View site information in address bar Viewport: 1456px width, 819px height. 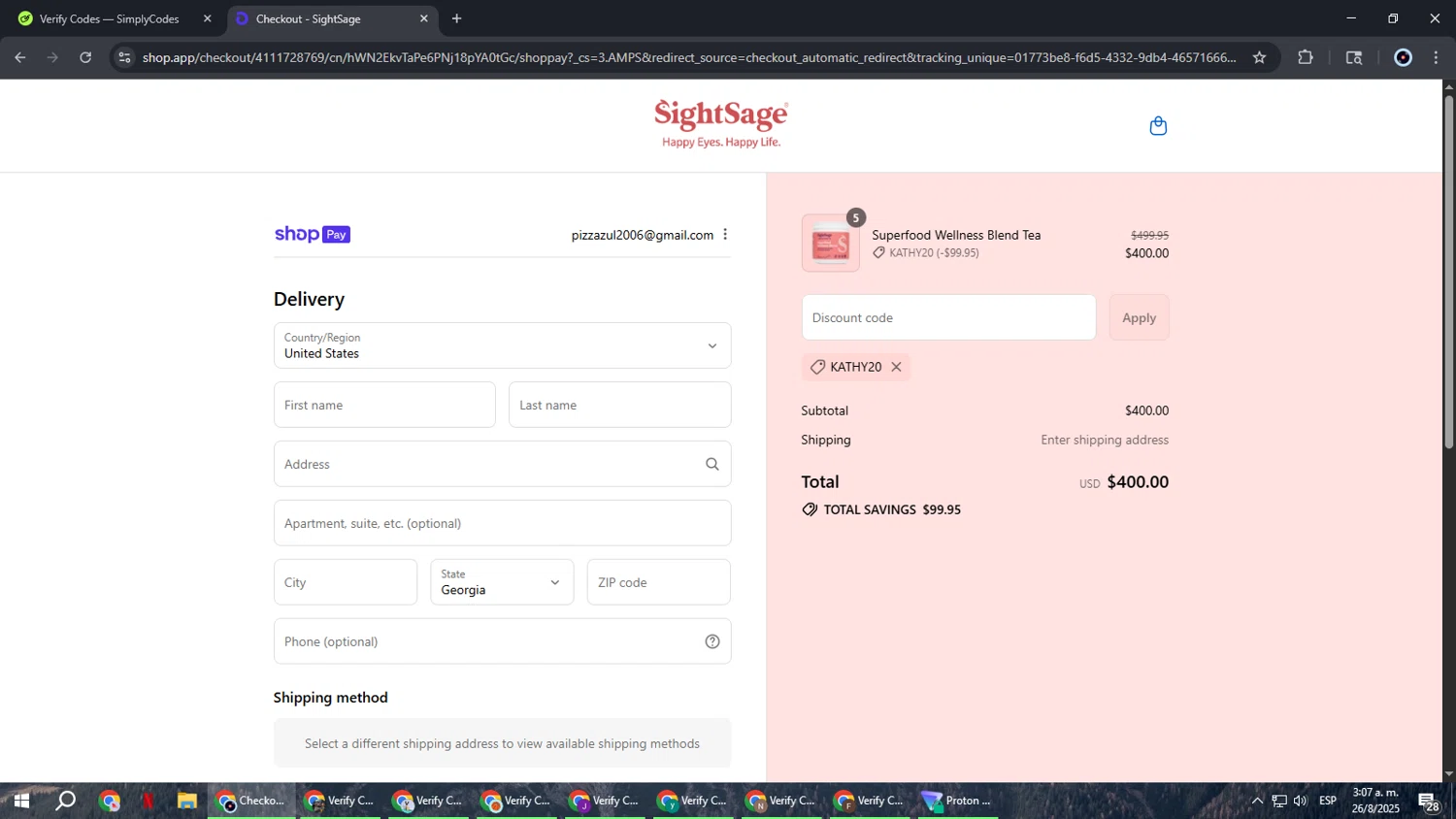point(124,57)
